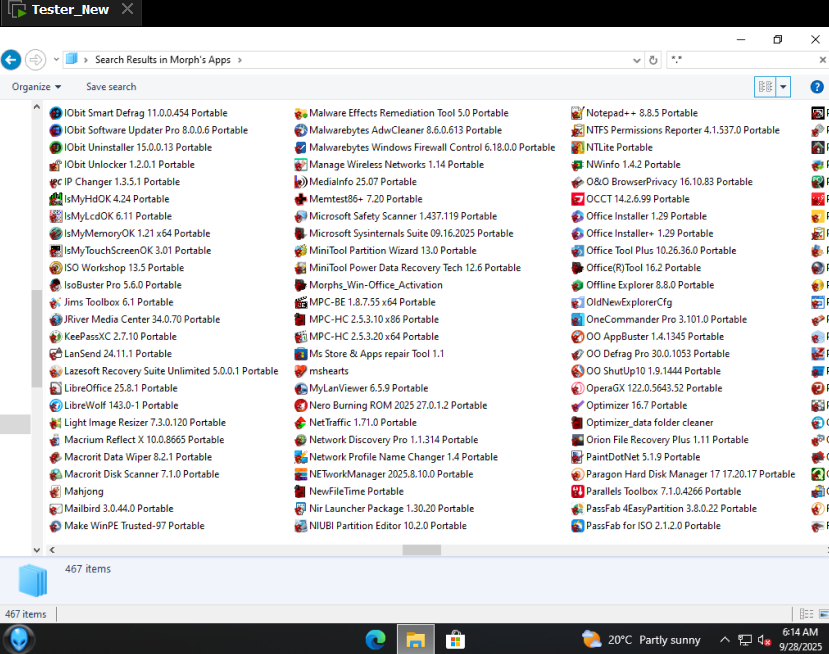This screenshot has height=654, width=829.
Task: Select Optimizer_data folder cleaner entry
Action: [643, 423]
